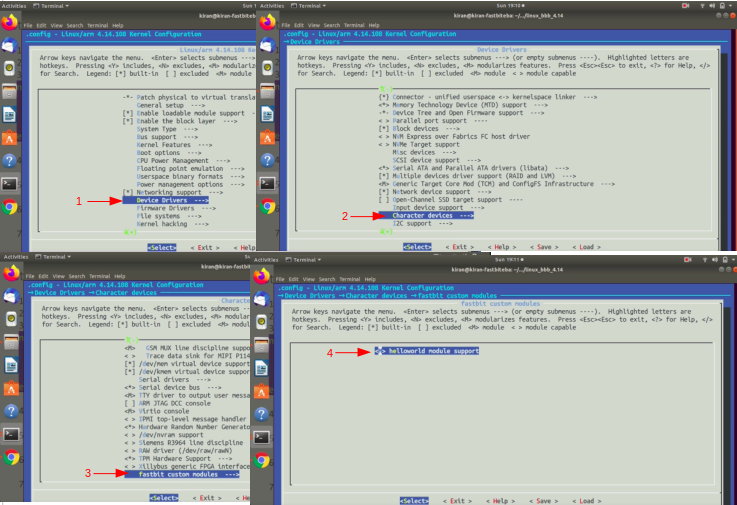Image resolution: width=737 pixels, height=505 pixels.
Task: Open Chrome in the dock beside the main kernel menu
Action: point(9,207)
